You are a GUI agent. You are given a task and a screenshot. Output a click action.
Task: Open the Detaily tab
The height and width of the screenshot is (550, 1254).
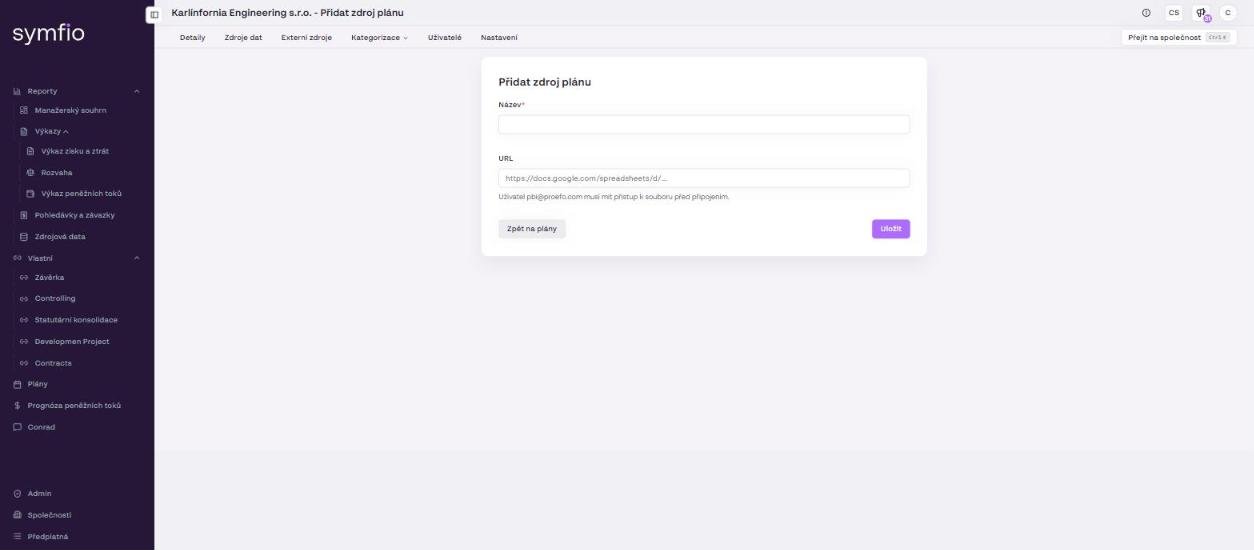(192, 38)
